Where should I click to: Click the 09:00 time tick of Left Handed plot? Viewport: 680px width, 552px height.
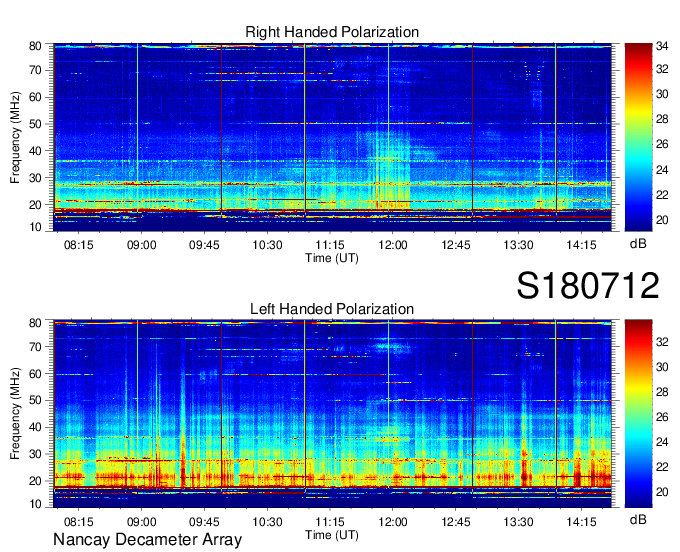coord(141,522)
